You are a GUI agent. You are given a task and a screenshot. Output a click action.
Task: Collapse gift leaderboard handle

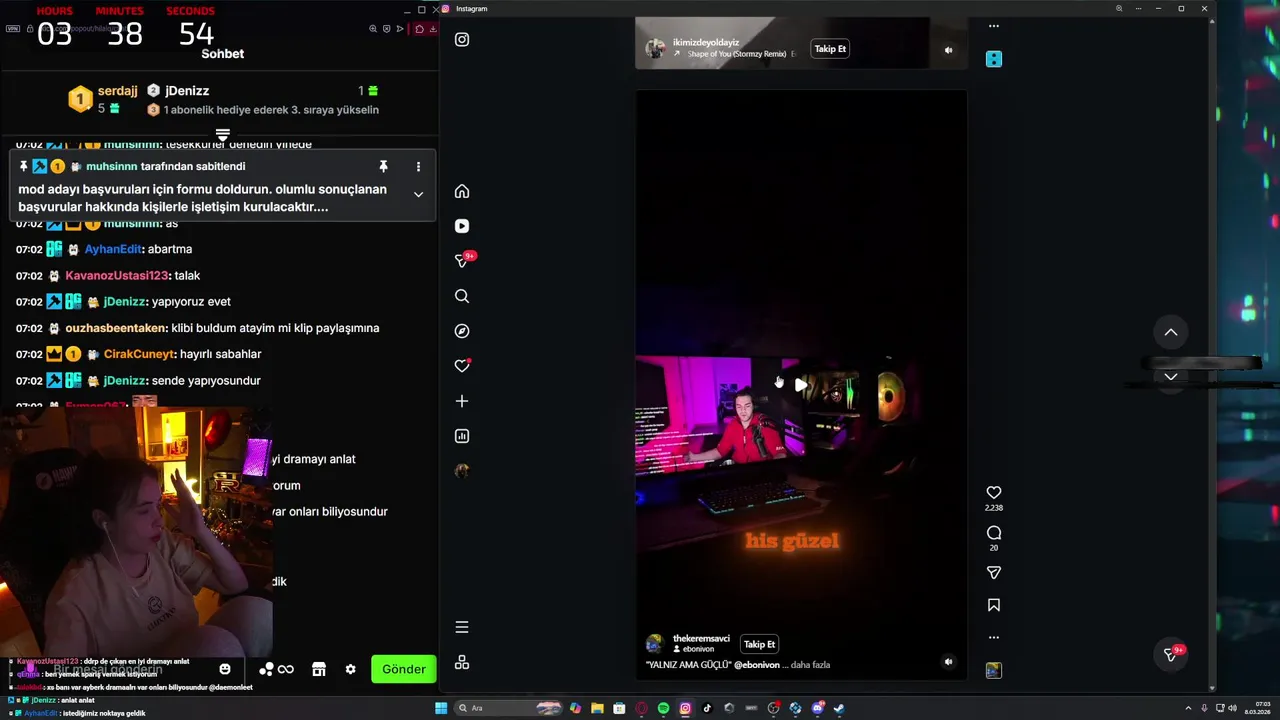223,134
